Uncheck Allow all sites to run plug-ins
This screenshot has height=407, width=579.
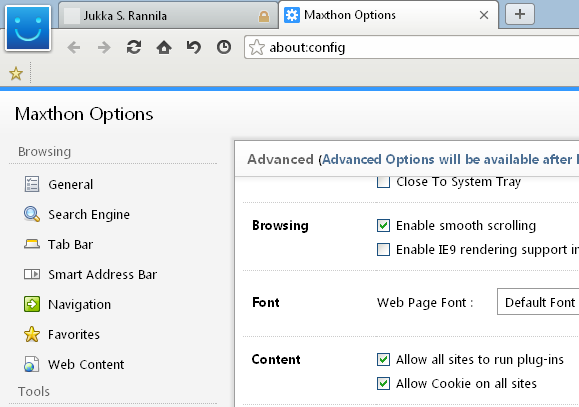point(383,359)
